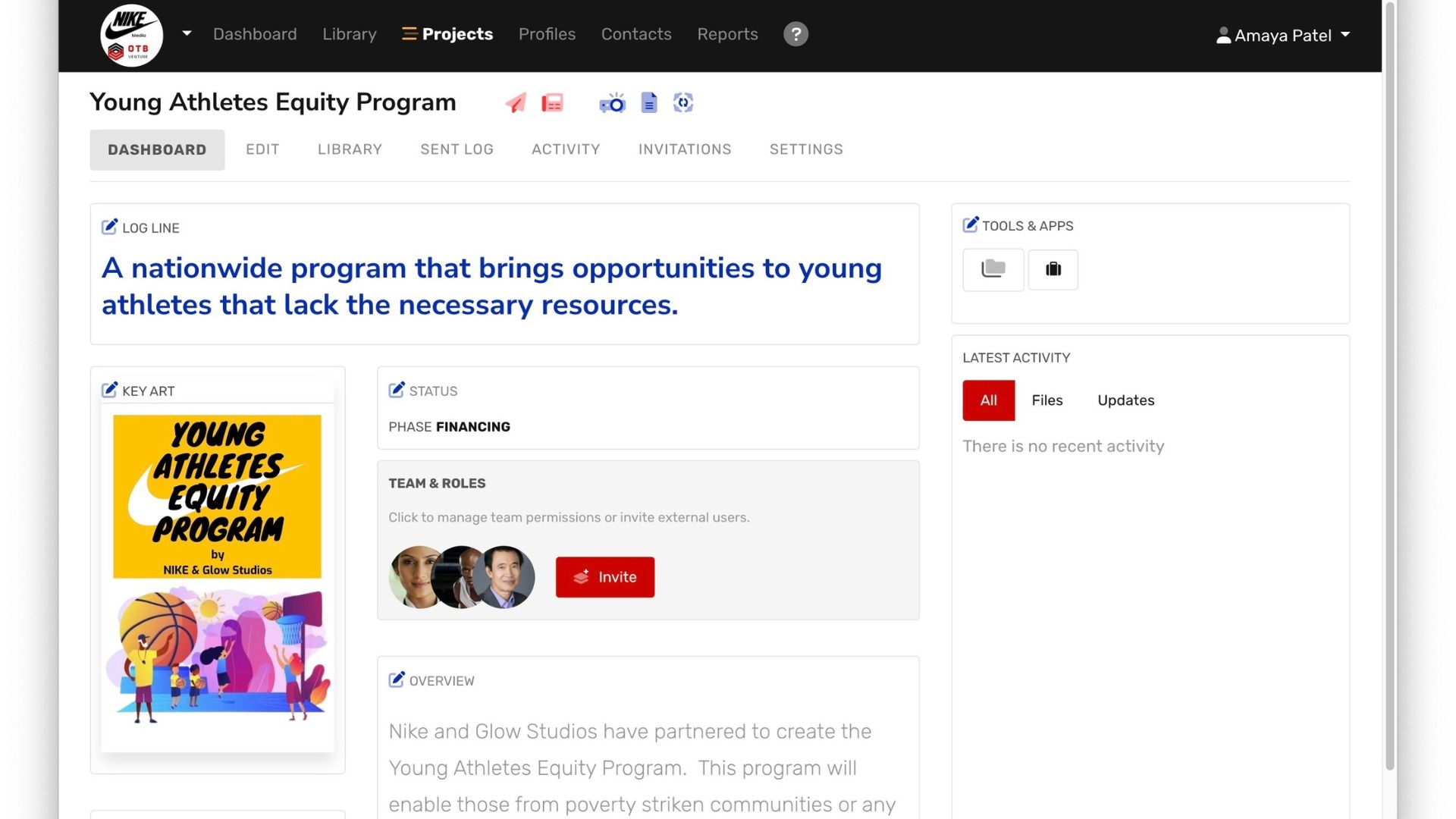Expand the Amaya Patel user menu
Viewport: 1456px width, 819px height.
(x=1283, y=35)
